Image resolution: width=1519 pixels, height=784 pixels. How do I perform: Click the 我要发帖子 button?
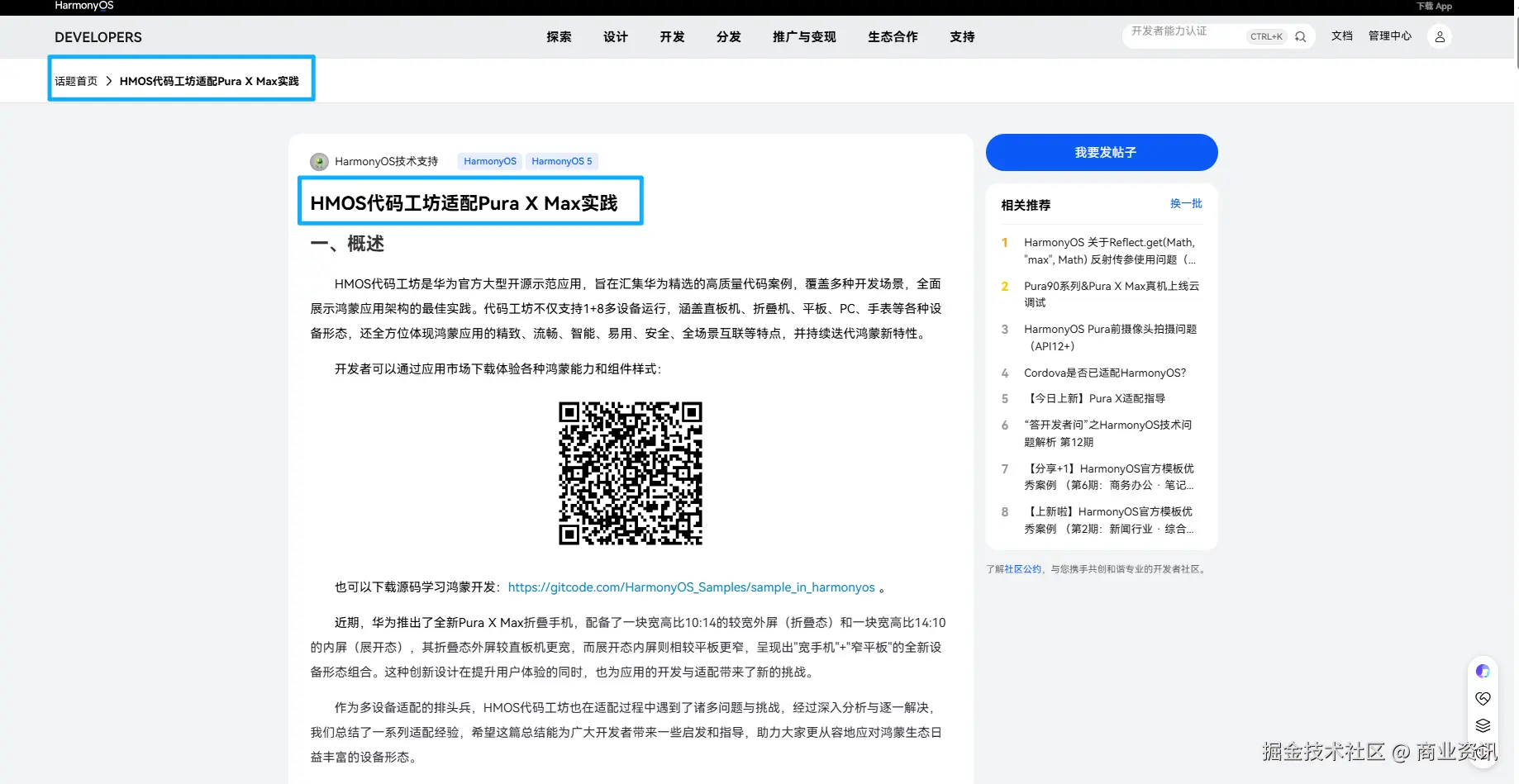coord(1101,152)
